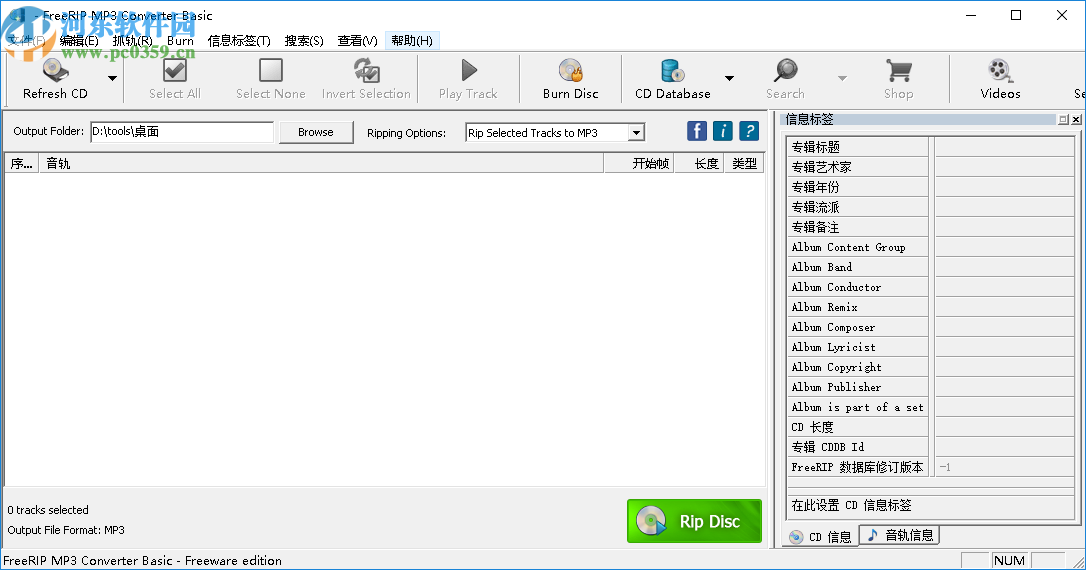Select the CD 长度 row

coord(931,427)
